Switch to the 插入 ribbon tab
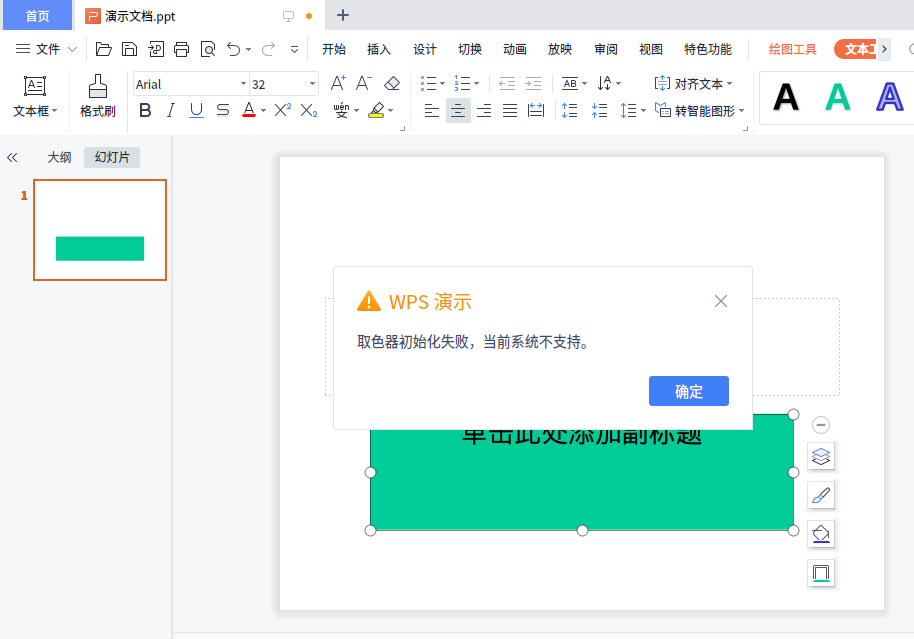 pyautogui.click(x=378, y=48)
